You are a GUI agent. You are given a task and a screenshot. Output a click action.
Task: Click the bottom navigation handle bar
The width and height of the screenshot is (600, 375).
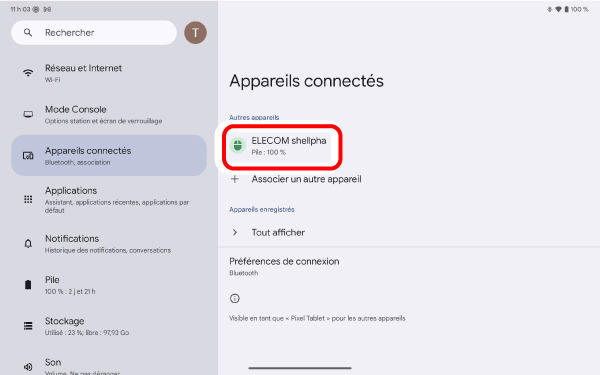coord(300,368)
